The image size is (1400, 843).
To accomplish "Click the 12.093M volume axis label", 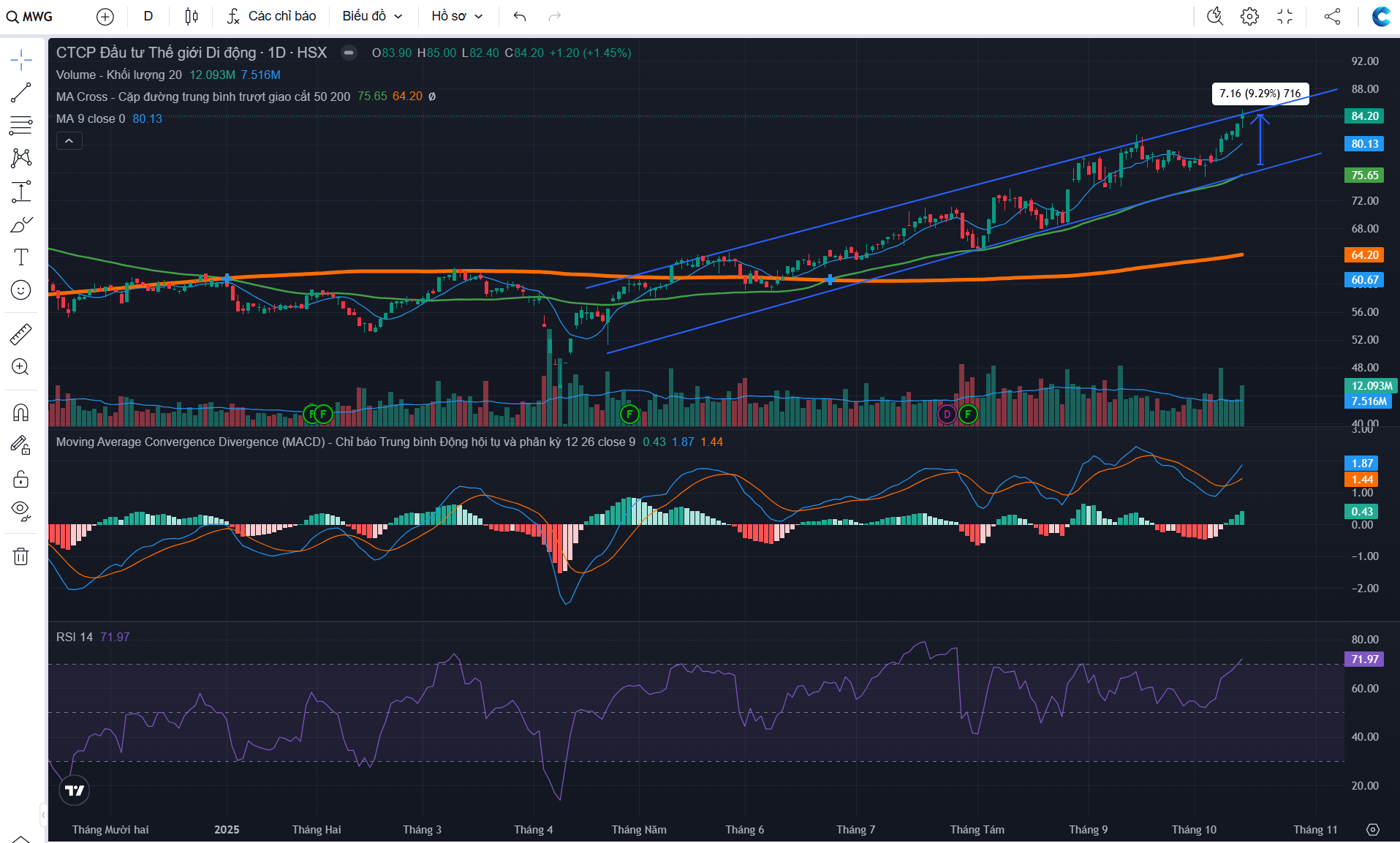I will [x=1371, y=386].
